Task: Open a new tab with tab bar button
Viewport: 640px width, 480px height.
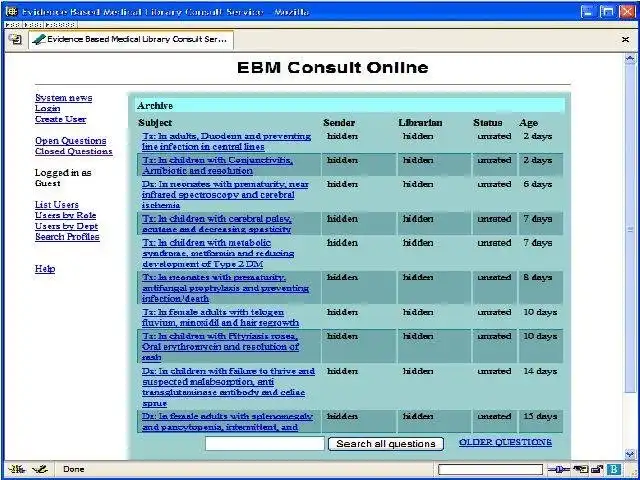Action: (15, 40)
